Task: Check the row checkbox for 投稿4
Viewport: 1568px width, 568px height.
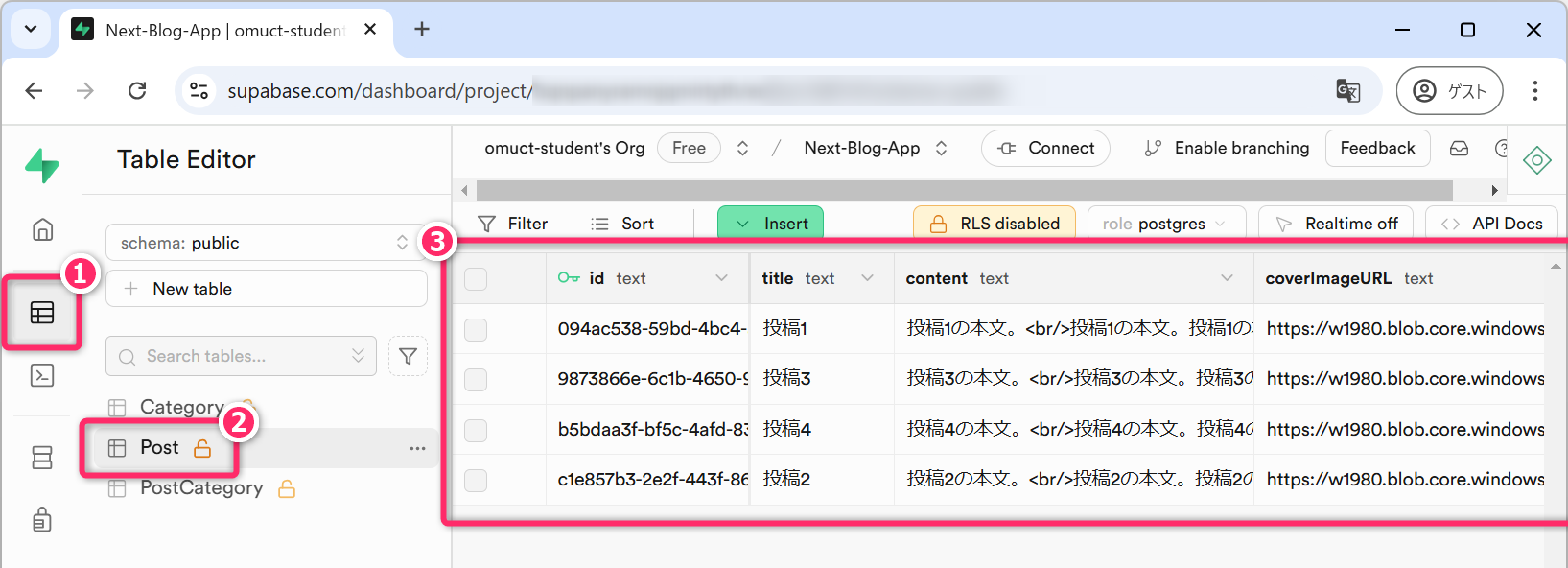Action: click(476, 430)
